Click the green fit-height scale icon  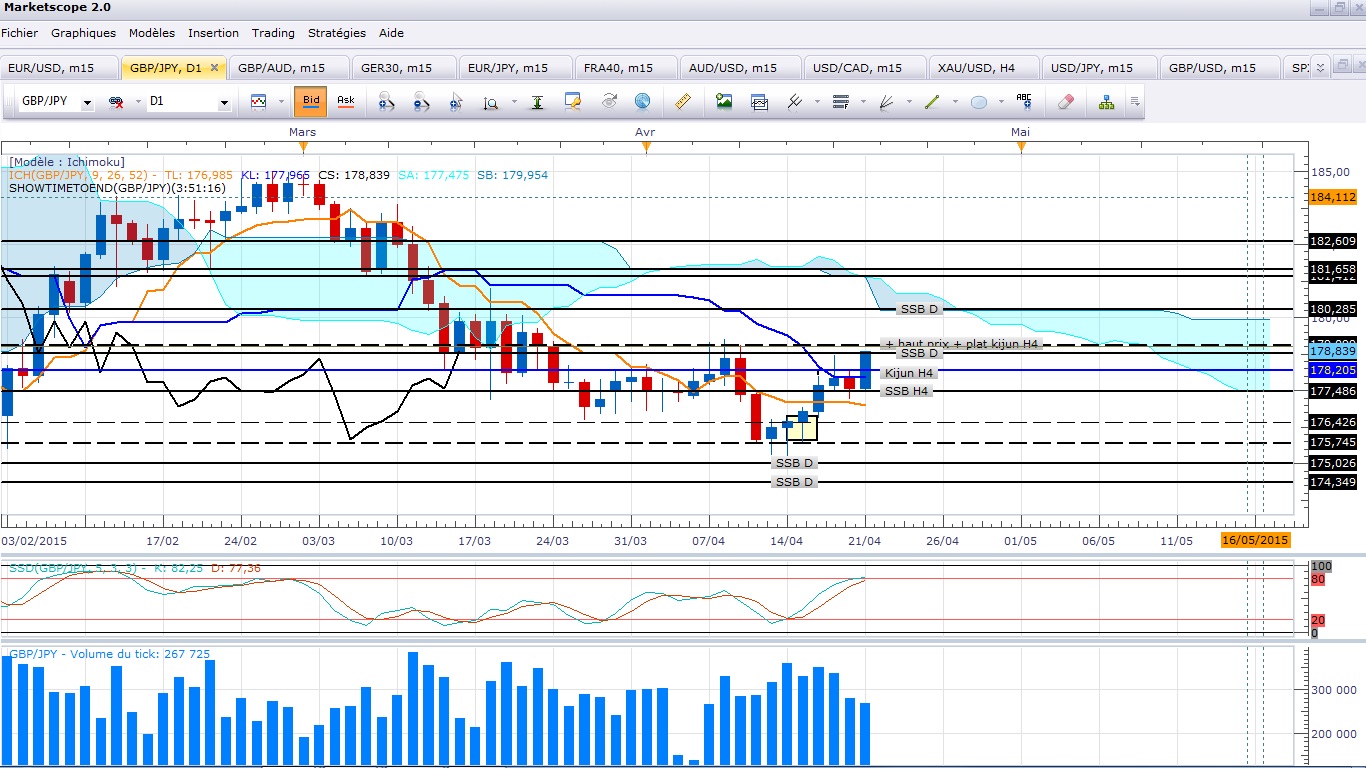tap(538, 102)
